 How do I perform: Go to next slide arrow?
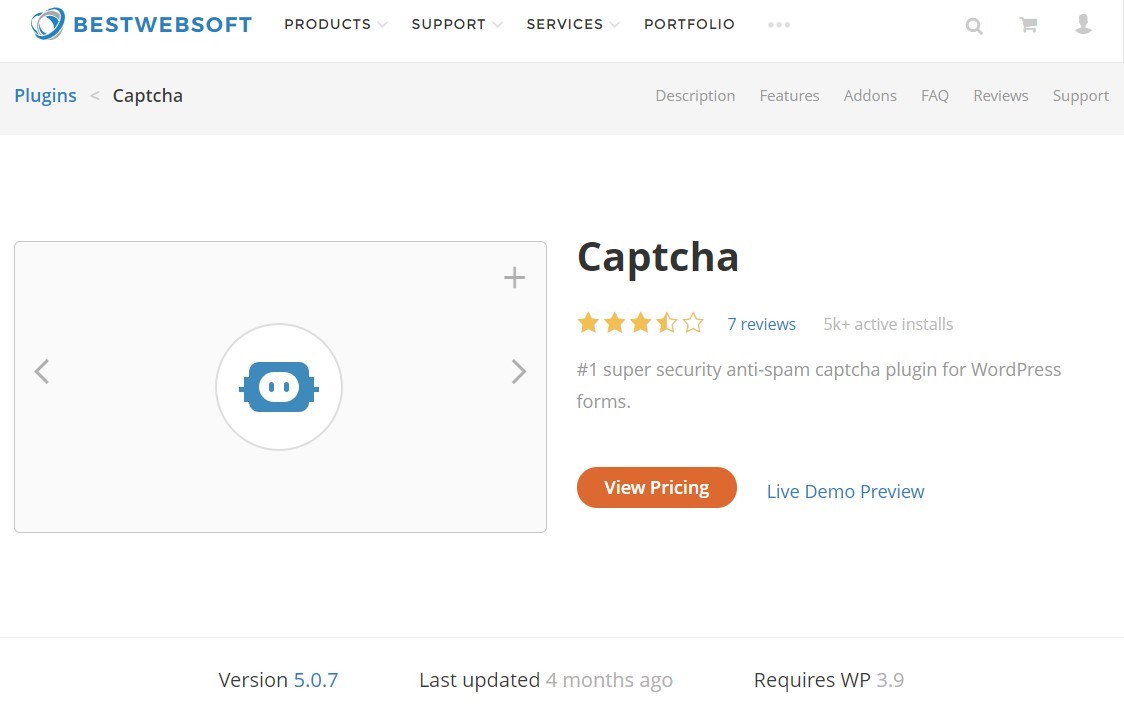pos(519,371)
